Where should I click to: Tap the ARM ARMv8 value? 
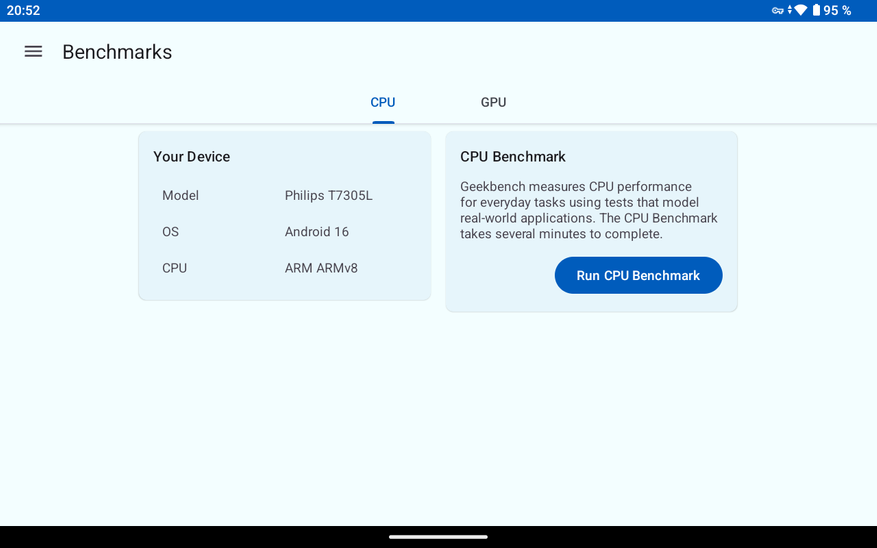click(x=321, y=268)
